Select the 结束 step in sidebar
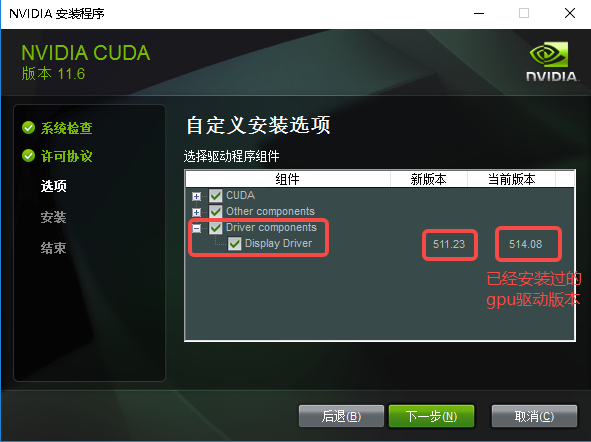 [x=54, y=248]
